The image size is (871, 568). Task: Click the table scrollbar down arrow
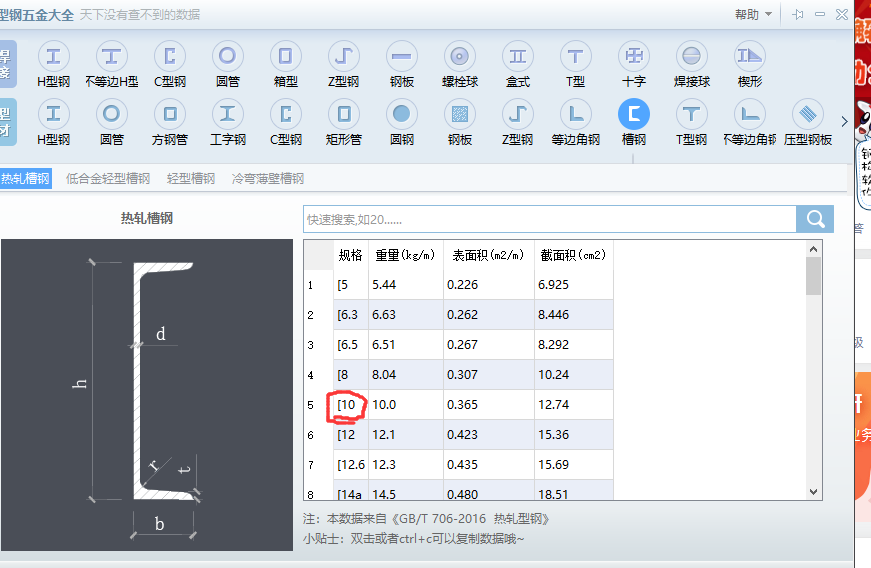(x=813, y=491)
